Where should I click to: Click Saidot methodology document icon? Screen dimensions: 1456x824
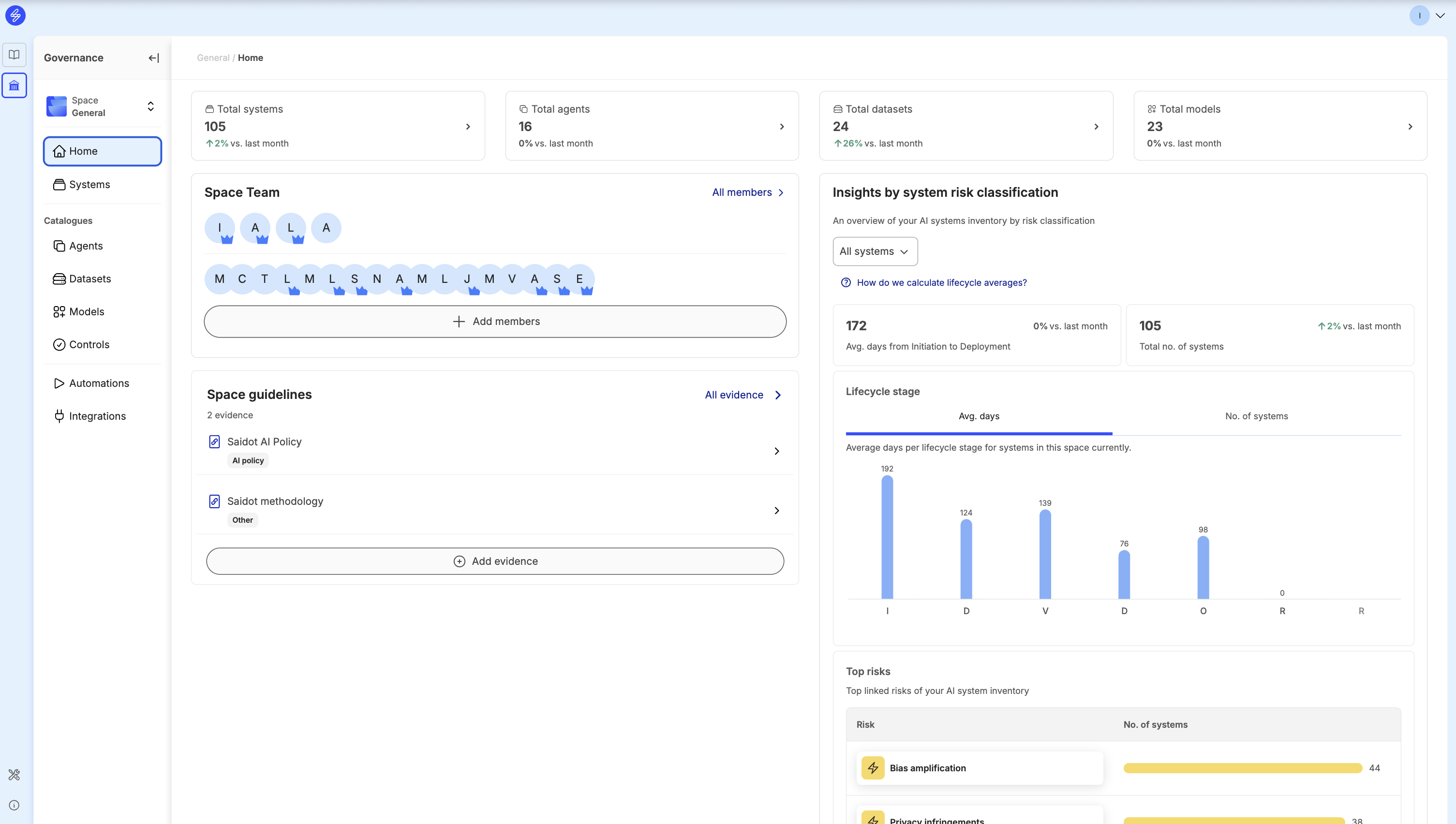tap(215, 501)
